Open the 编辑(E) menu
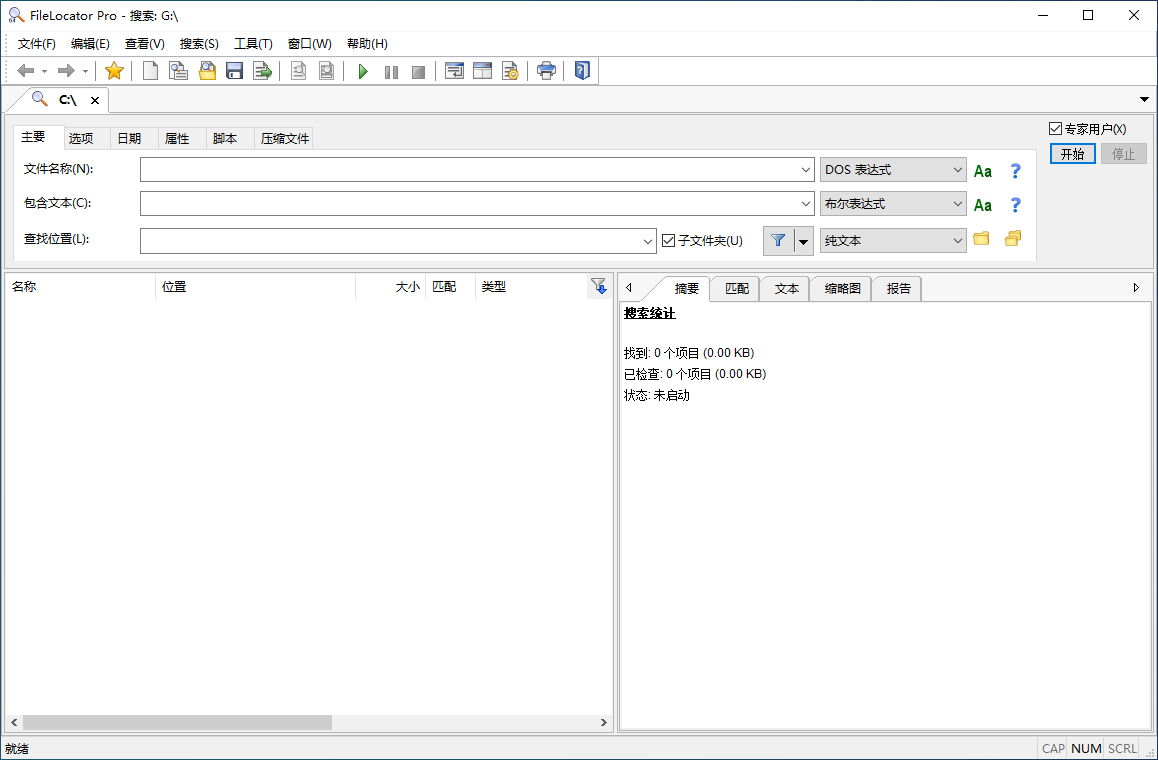 pos(90,44)
